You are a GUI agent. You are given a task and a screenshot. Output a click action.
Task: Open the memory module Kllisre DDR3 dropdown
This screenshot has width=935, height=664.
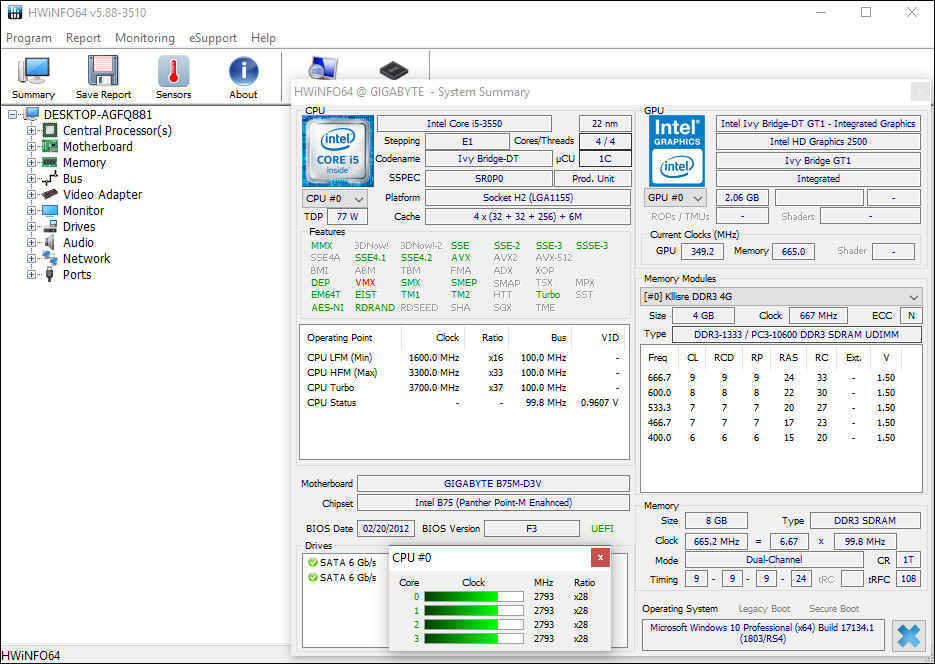click(x=781, y=297)
